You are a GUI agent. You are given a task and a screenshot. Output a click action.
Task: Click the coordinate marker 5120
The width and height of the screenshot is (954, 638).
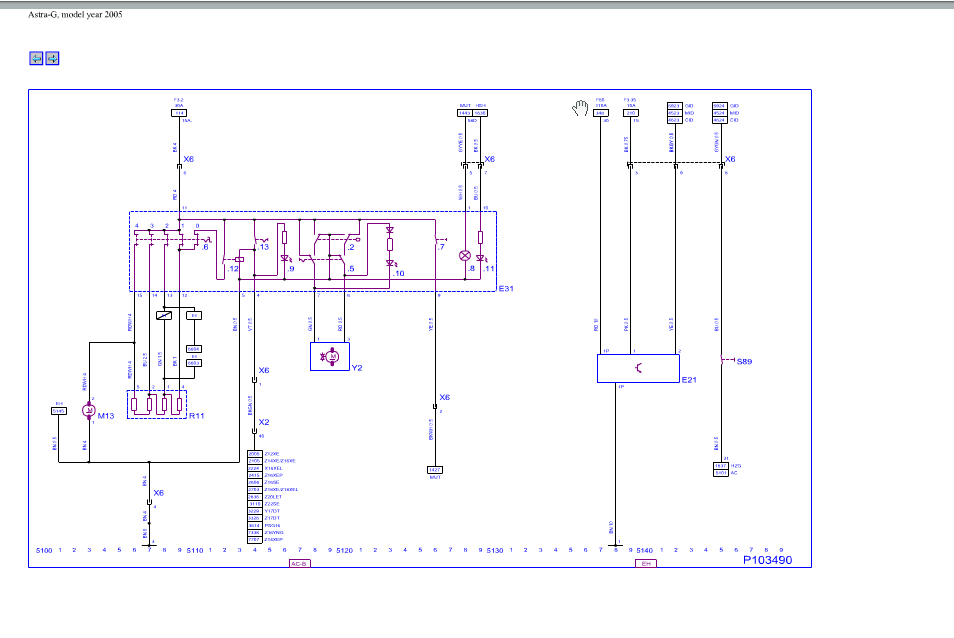pos(345,550)
